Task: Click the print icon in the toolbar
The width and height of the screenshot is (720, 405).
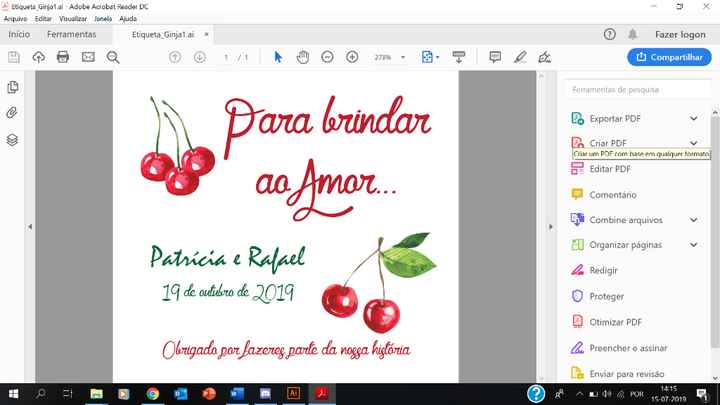Action: 63,57
